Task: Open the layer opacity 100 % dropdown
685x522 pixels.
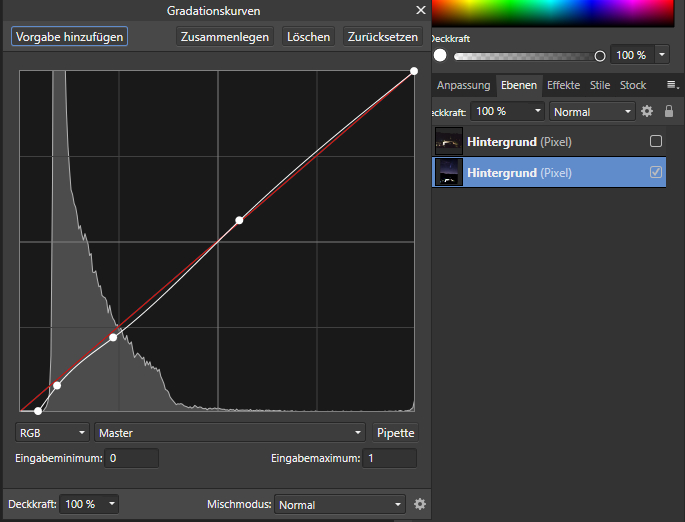Action: pos(507,112)
